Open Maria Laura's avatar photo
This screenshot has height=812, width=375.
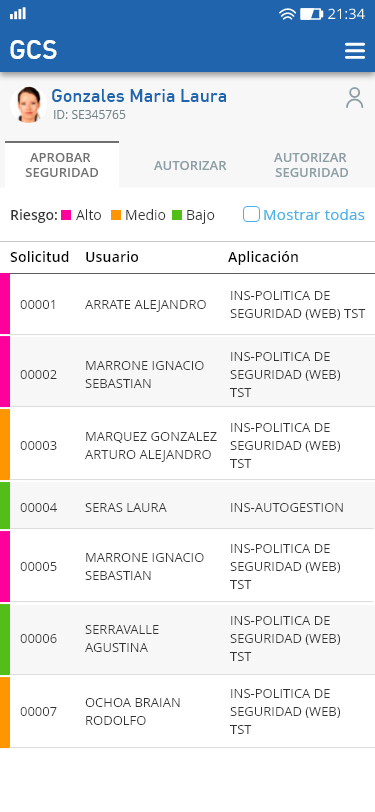pyautogui.click(x=28, y=104)
